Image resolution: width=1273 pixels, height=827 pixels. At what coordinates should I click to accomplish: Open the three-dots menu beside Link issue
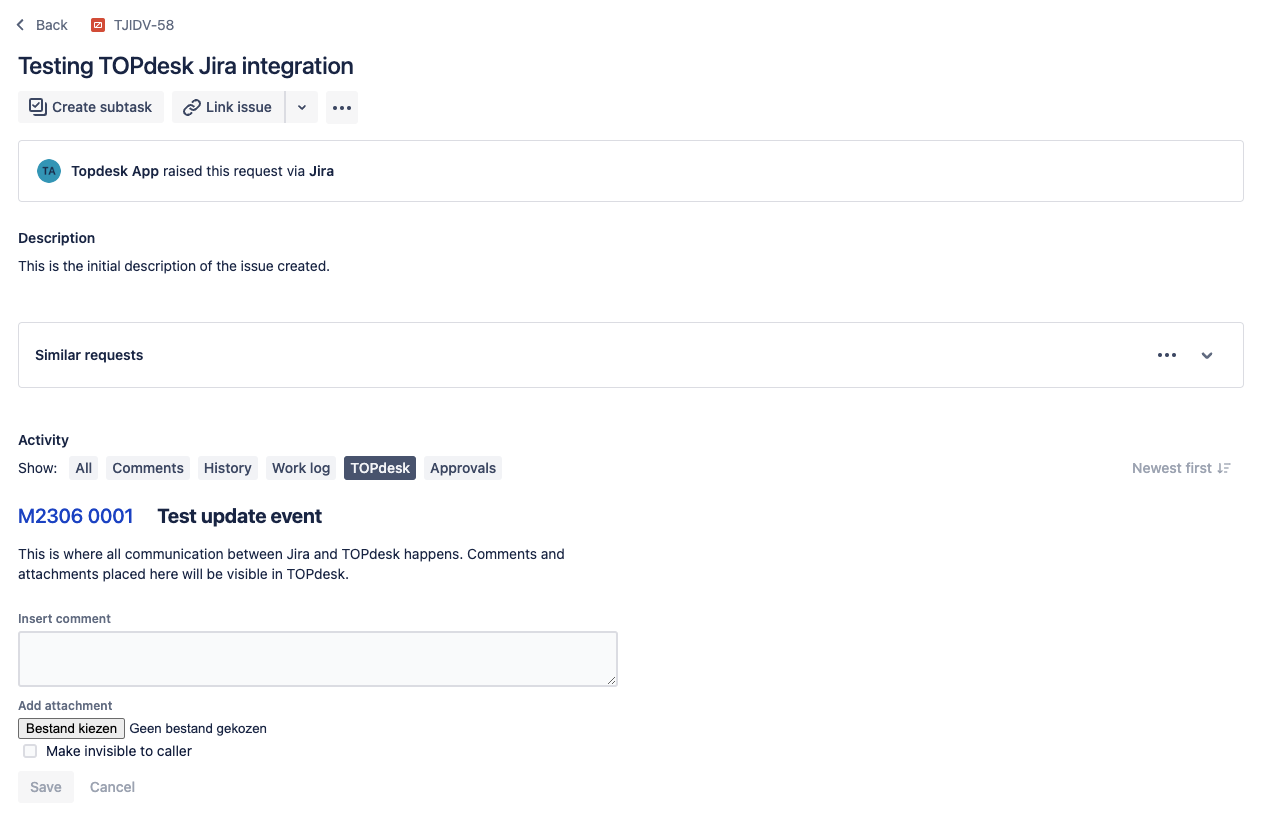tap(342, 107)
